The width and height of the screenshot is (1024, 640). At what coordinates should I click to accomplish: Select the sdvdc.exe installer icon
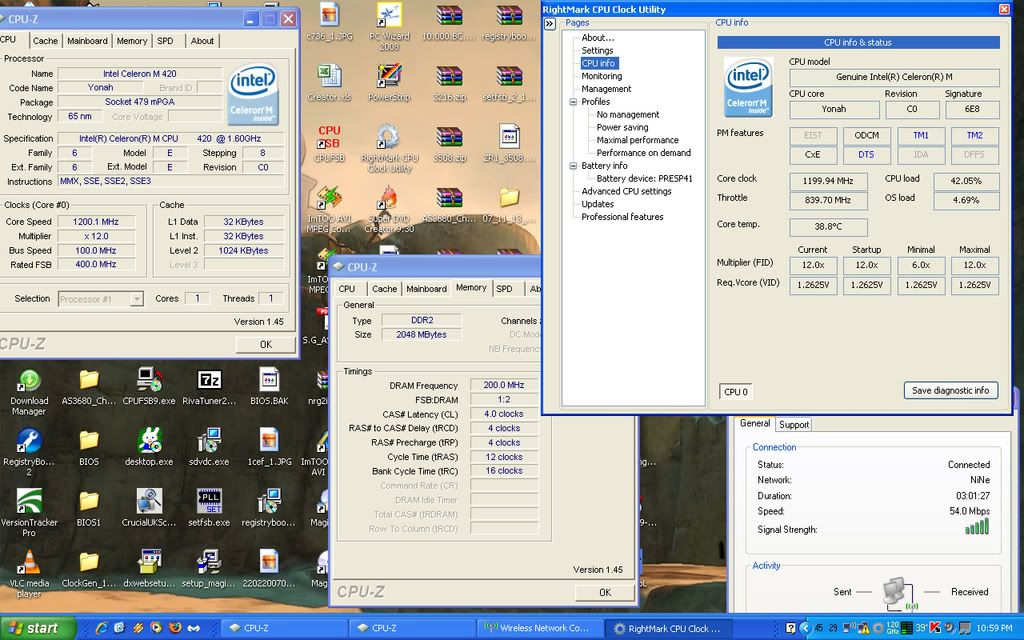coord(209,447)
